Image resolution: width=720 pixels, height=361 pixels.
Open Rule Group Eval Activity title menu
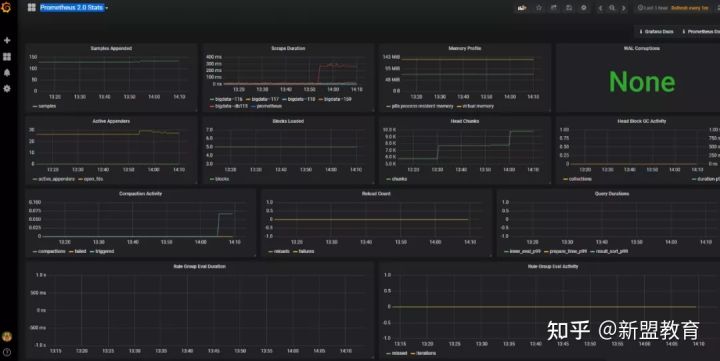click(553, 266)
